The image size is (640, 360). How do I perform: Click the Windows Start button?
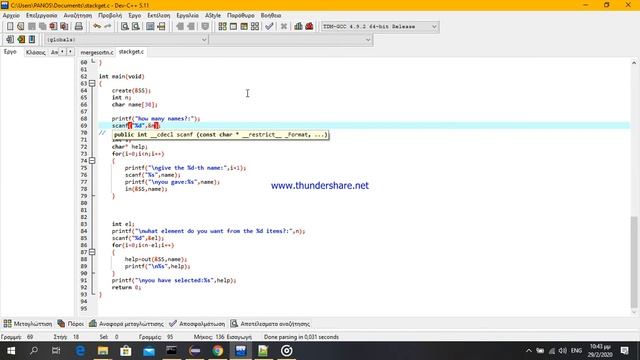click(11, 351)
